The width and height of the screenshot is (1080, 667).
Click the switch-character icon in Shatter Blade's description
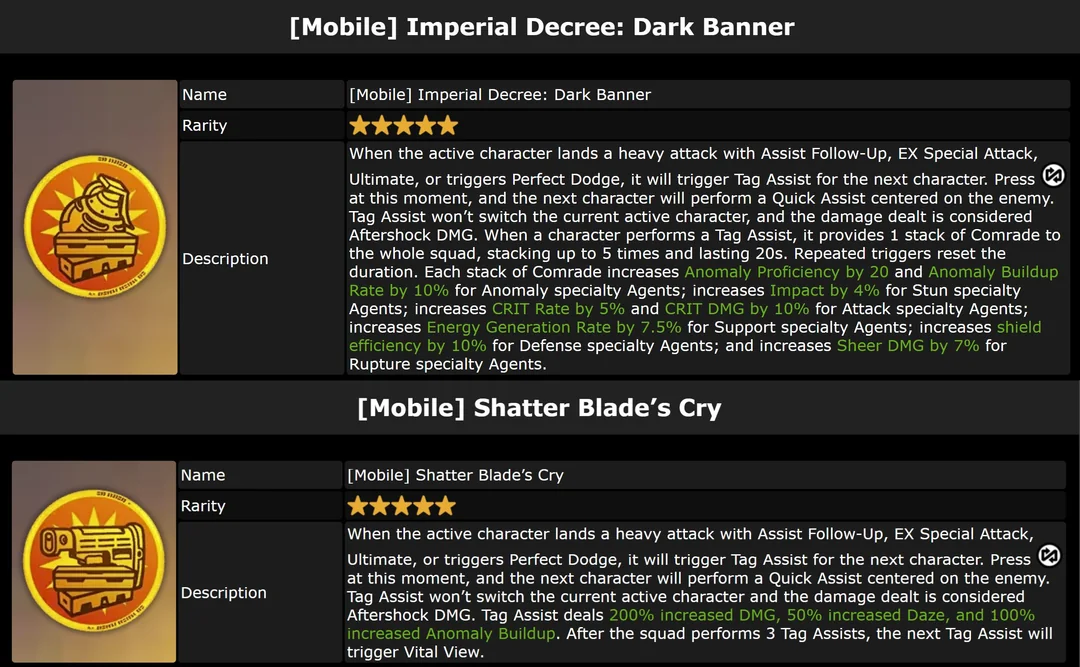pos(1049,555)
